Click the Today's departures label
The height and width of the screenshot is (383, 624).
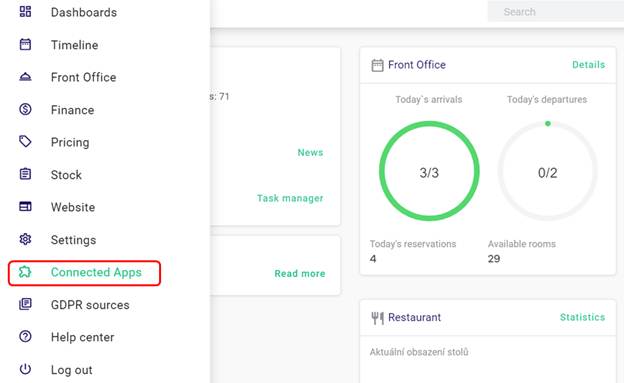click(547, 100)
